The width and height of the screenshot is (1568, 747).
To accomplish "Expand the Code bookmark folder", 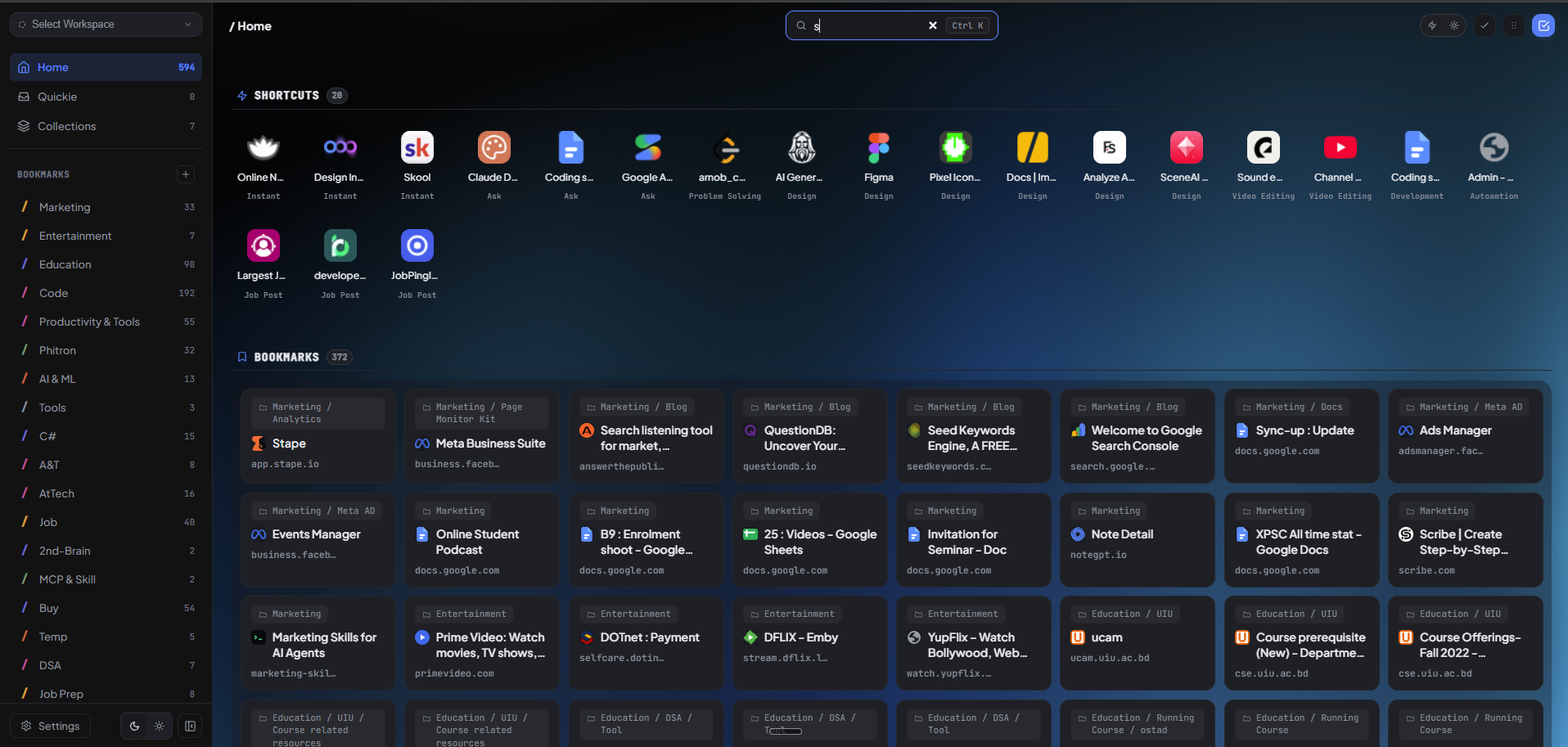I will (106, 293).
